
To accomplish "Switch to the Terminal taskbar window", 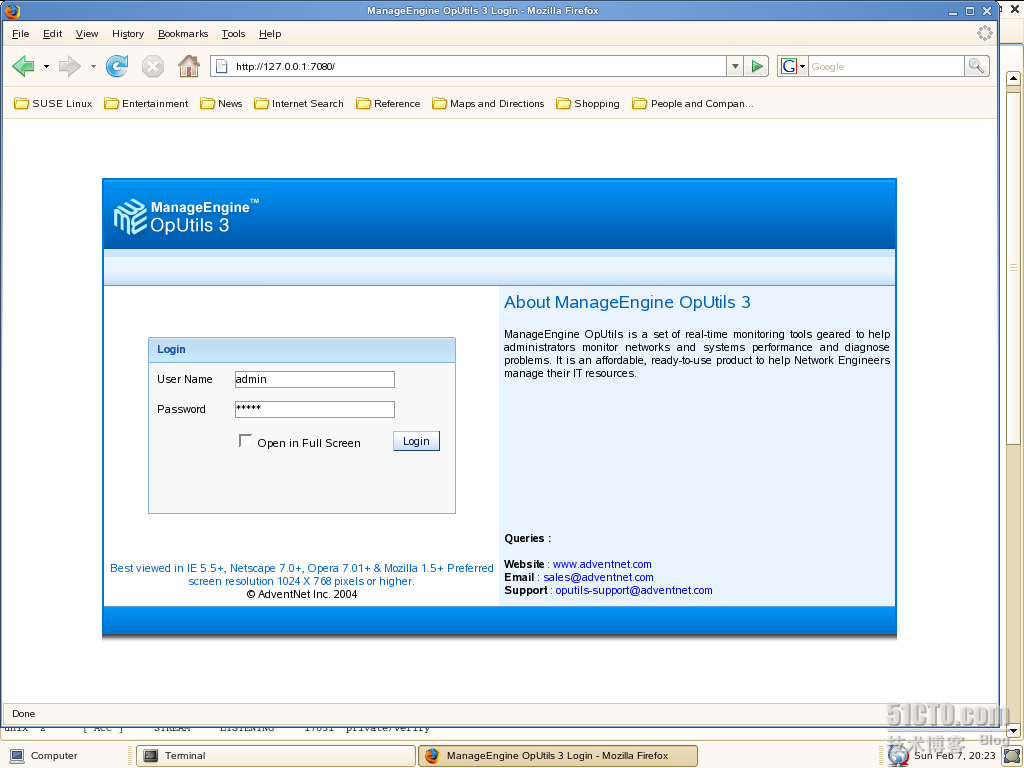I will pos(275,756).
